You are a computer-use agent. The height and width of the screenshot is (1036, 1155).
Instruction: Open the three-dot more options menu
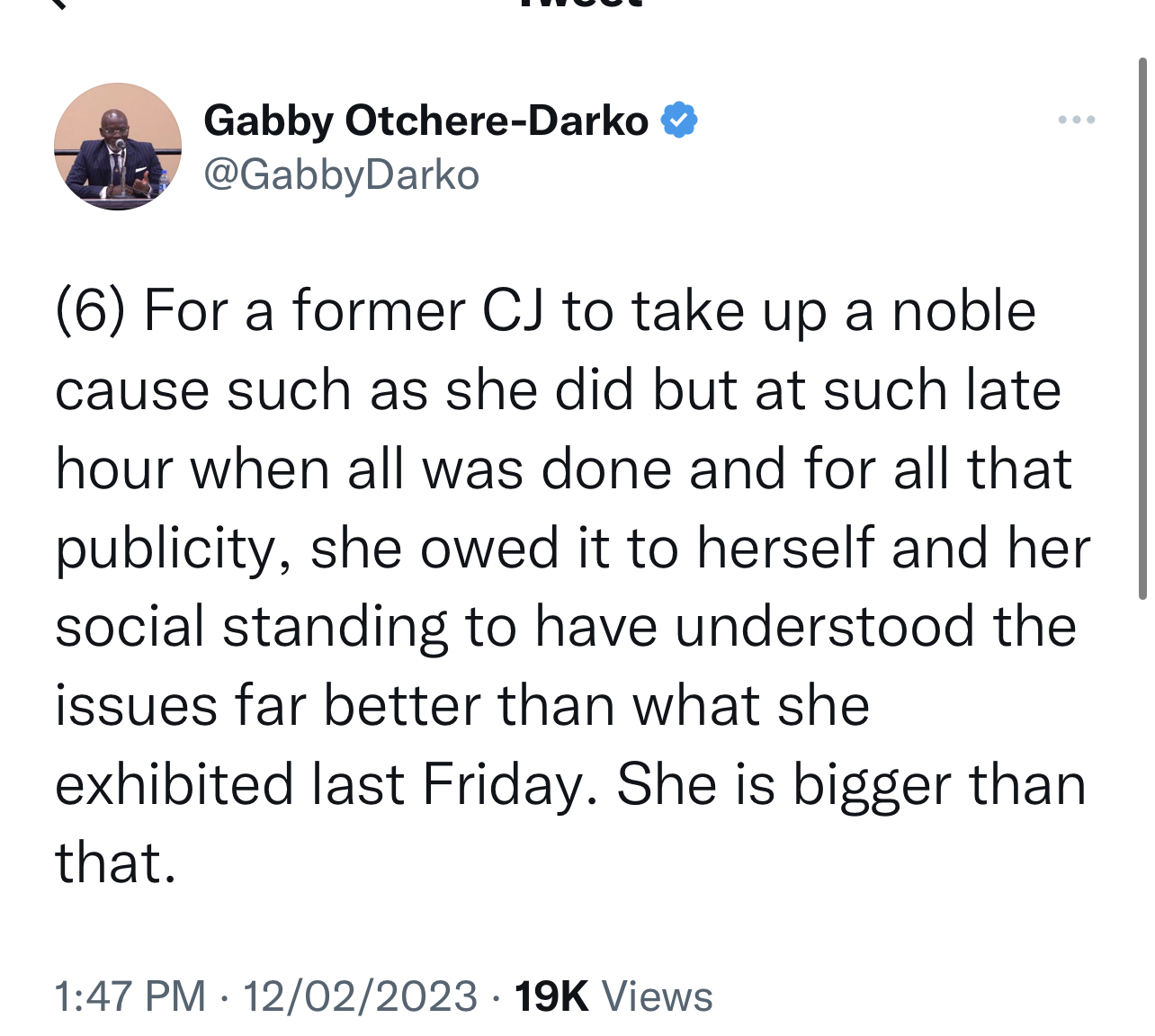pos(1076,120)
